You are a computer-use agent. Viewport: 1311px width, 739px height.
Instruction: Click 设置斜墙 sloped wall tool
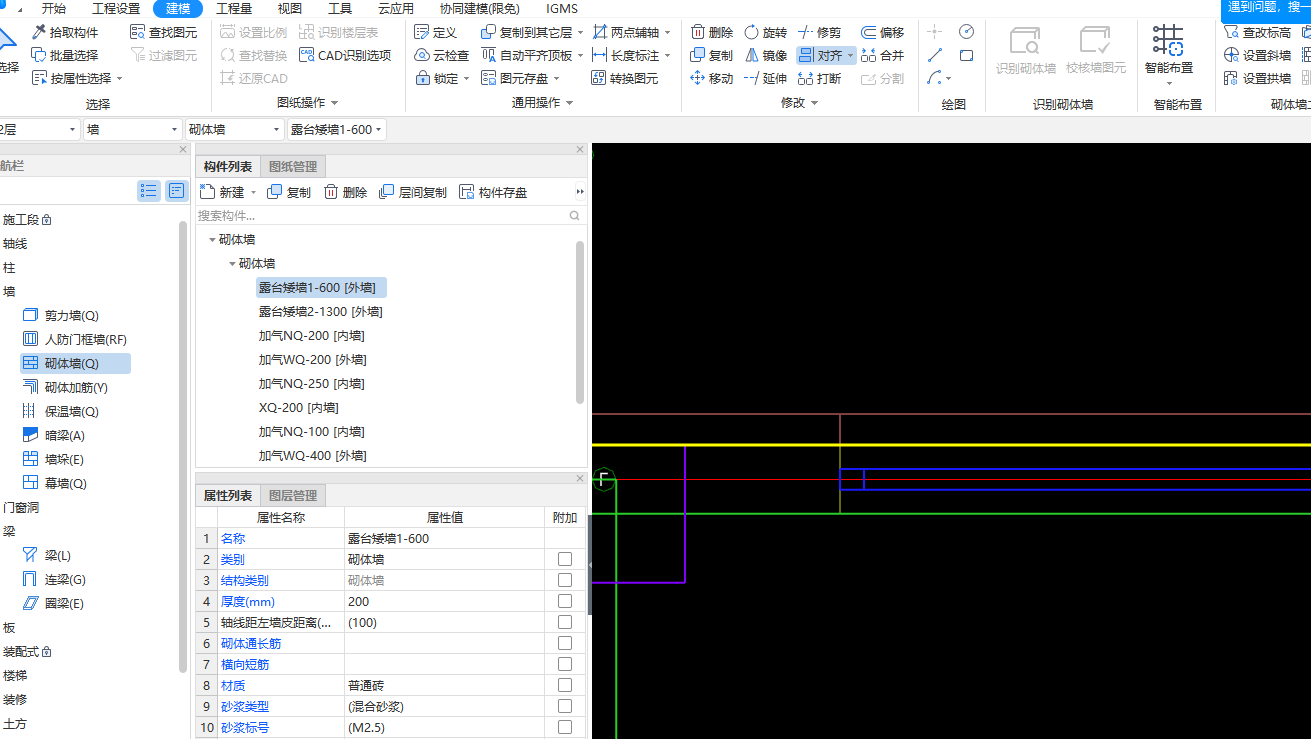click(x=1257, y=55)
